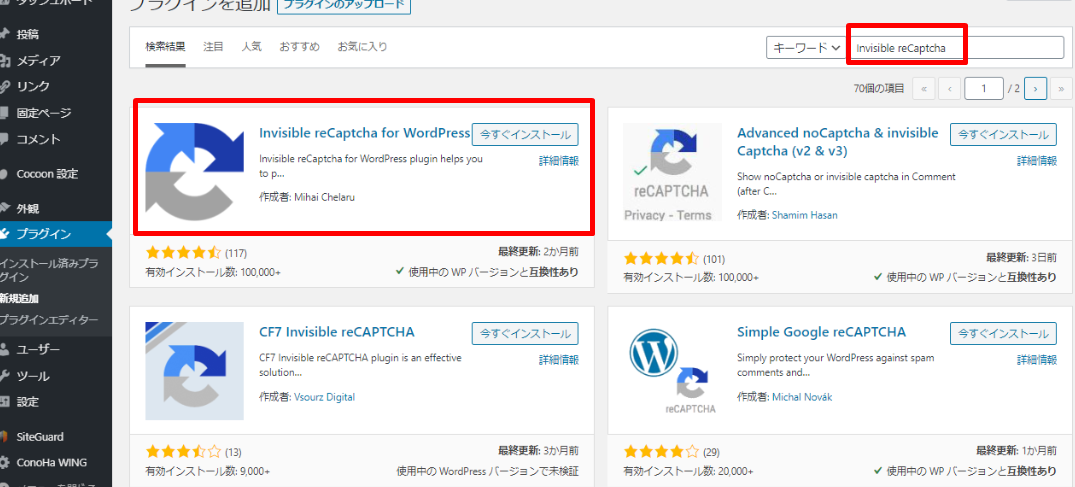1075x487 pixels.
Task: Click the CF7 Invisible reCAPTCHA plugin icon
Action: pyautogui.click(x=194, y=370)
